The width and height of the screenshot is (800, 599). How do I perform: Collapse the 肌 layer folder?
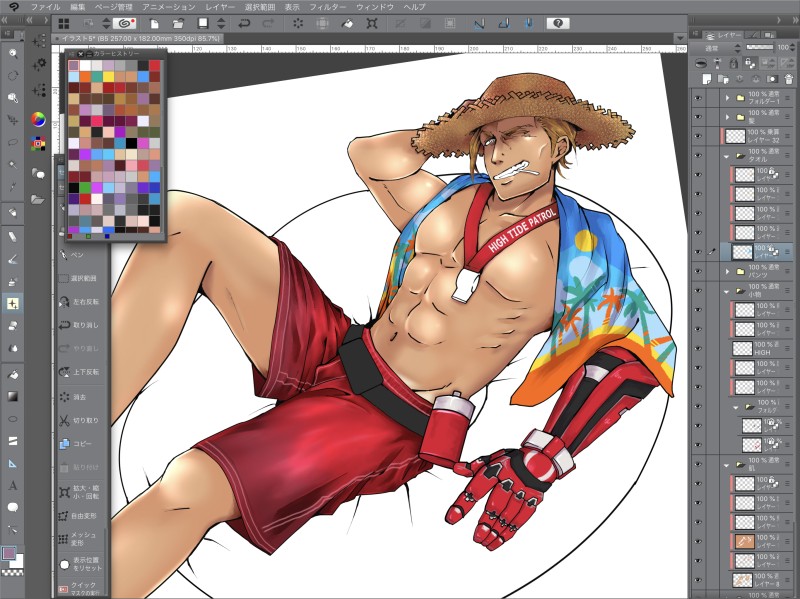pos(727,465)
